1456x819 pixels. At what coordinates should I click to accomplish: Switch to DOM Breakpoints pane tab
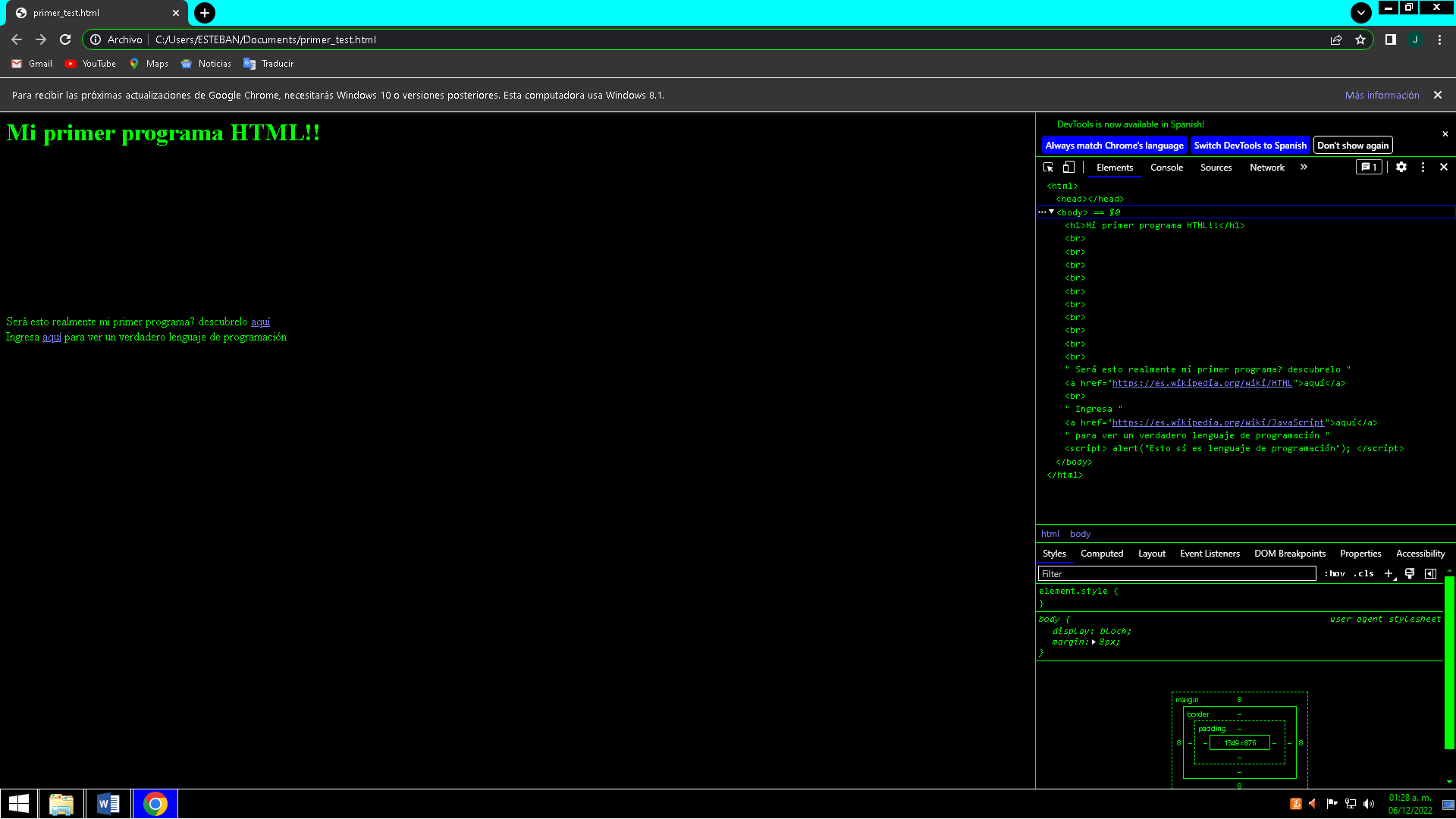[x=1289, y=554]
